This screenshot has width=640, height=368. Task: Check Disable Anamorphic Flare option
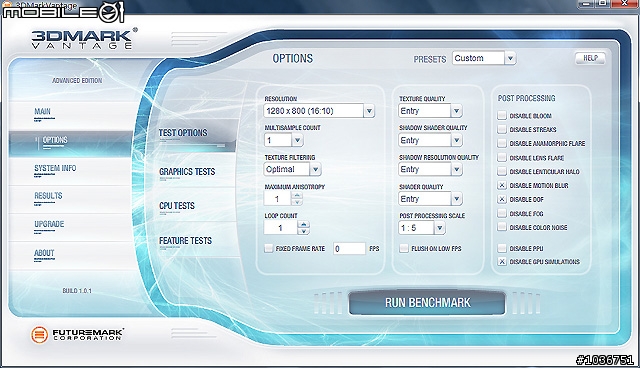[502, 143]
